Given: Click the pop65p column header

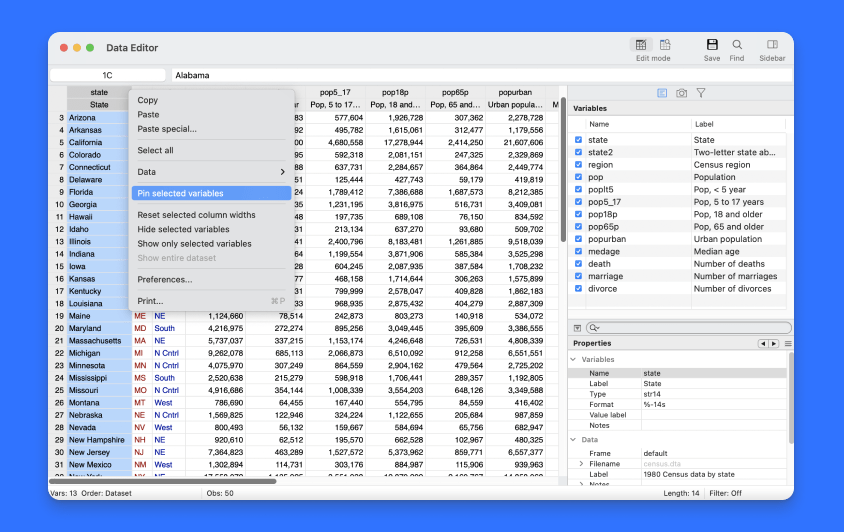Looking at the screenshot, I should click(455, 92).
